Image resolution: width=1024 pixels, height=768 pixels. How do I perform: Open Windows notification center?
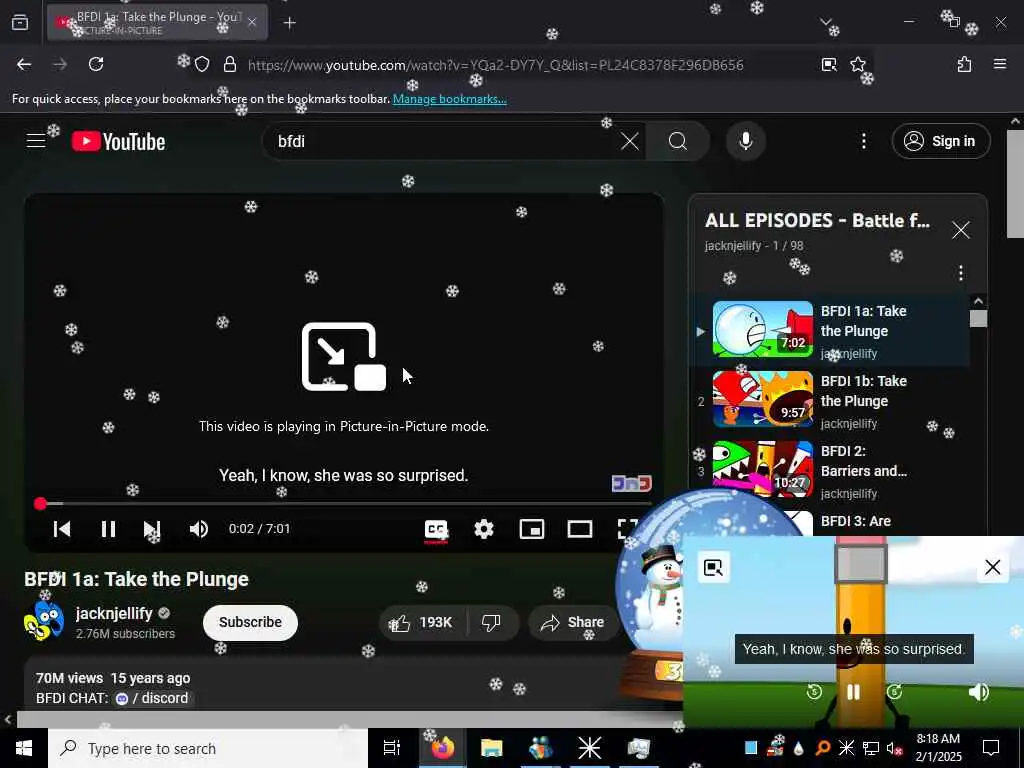tap(991, 748)
